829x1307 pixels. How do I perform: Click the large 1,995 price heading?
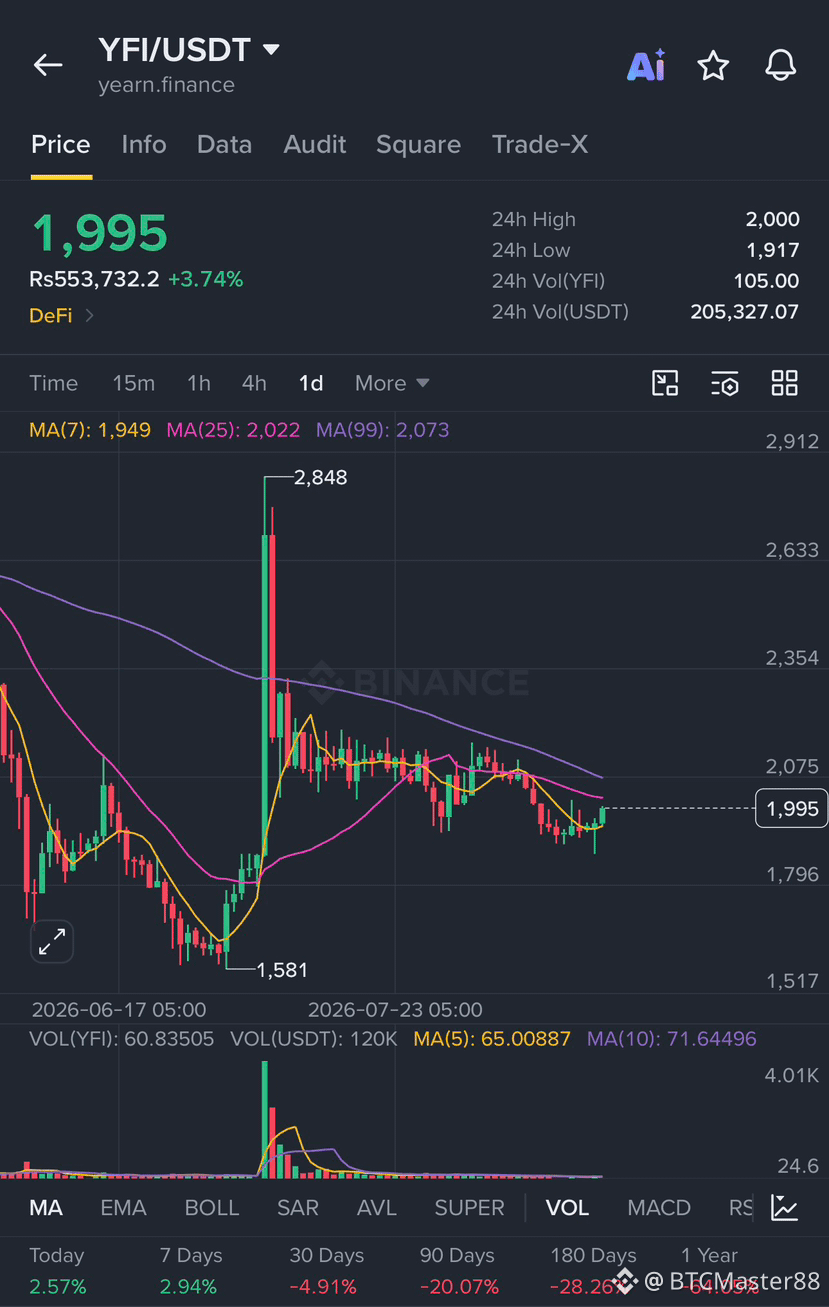point(99,233)
